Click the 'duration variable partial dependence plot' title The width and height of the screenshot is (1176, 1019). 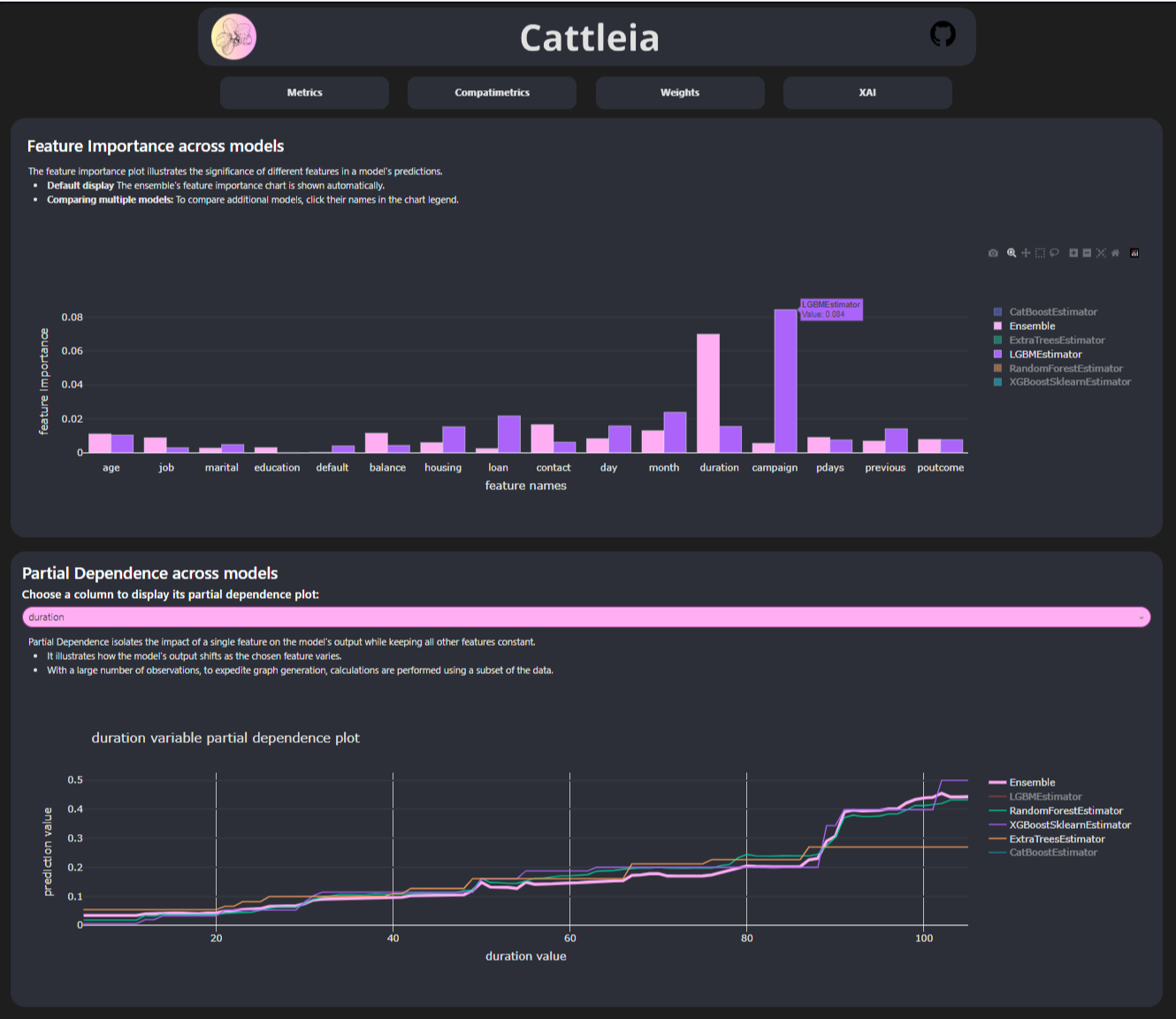[x=225, y=738]
